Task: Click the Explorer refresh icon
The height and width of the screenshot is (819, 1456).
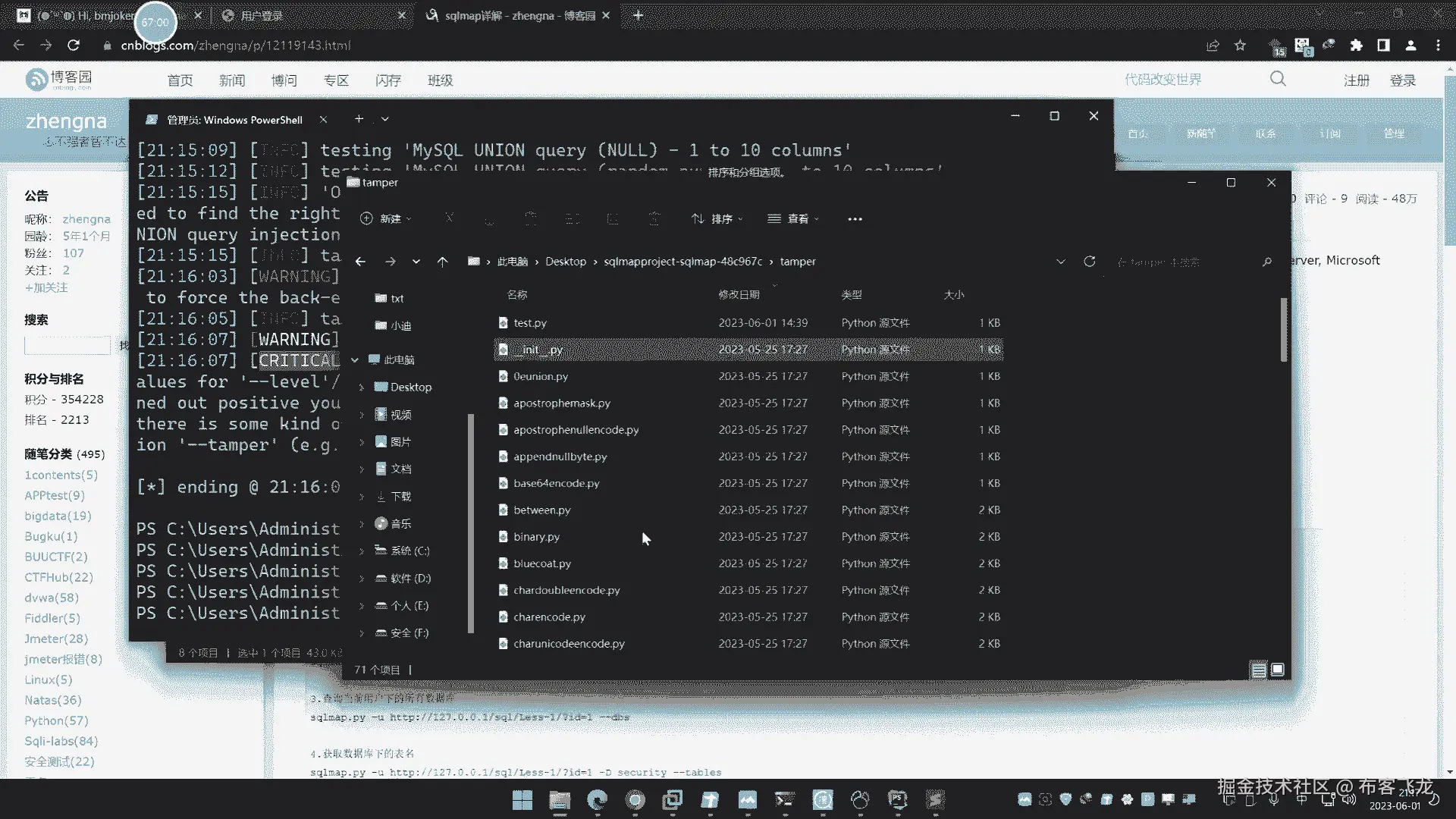Action: pyautogui.click(x=1089, y=262)
